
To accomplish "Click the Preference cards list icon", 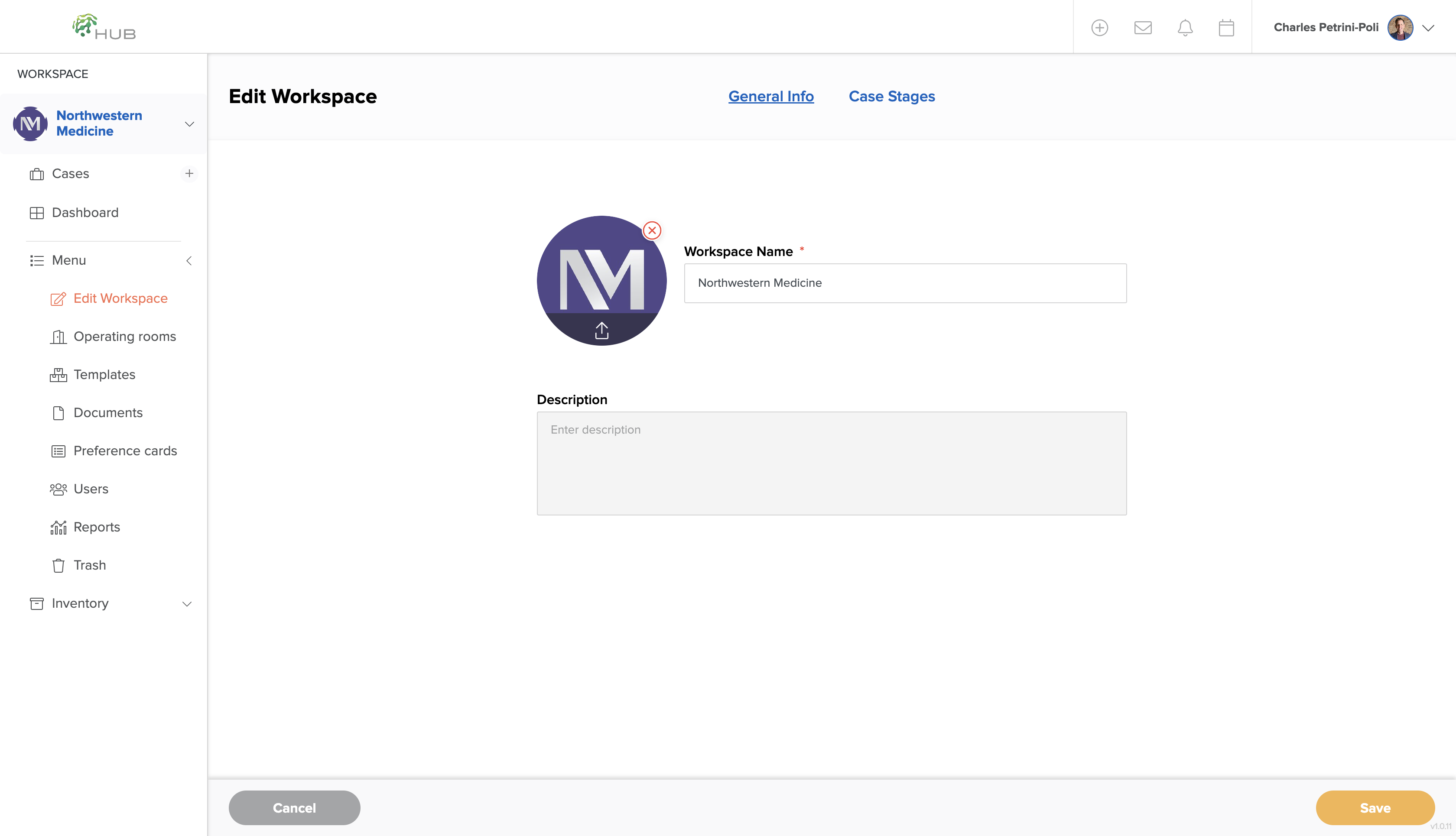I will coord(58,451).
